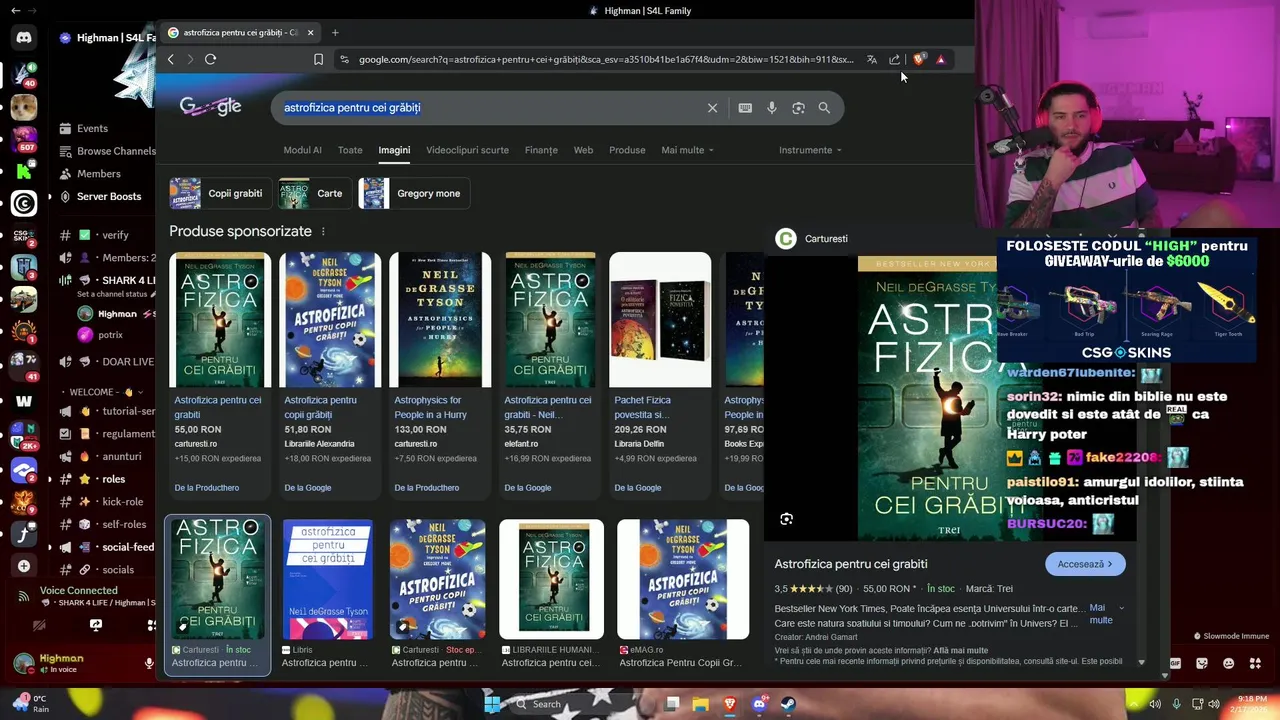Open the on-screen keyboard input tool
Image resolution: width=1280 pixels, height=720 pixels.
click(x=745, y=108)
